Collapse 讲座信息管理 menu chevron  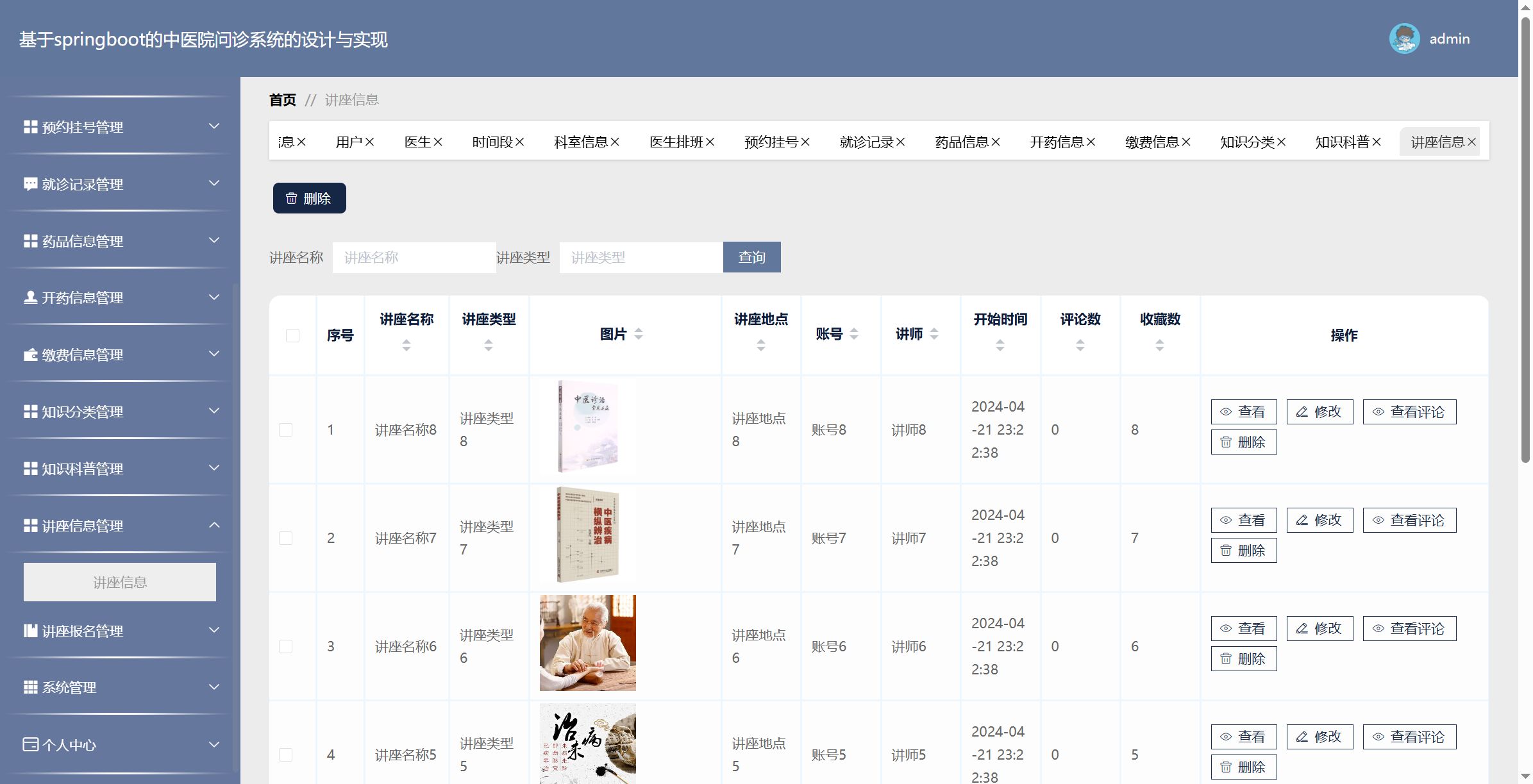215,525
